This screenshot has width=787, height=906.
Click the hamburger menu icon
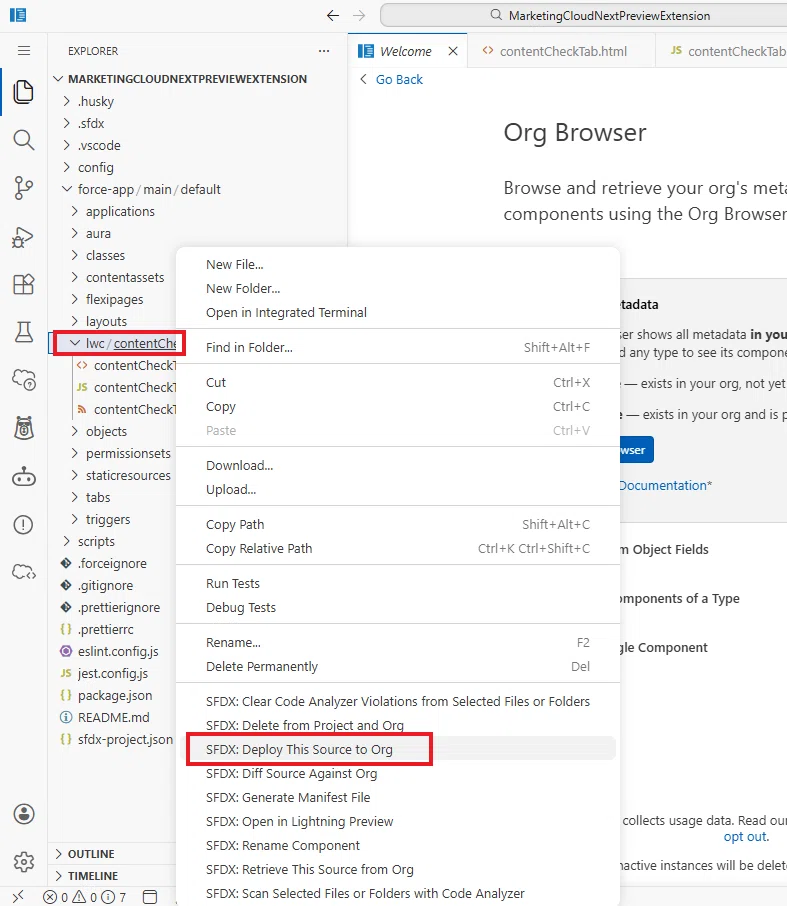[x=24, y=51]
